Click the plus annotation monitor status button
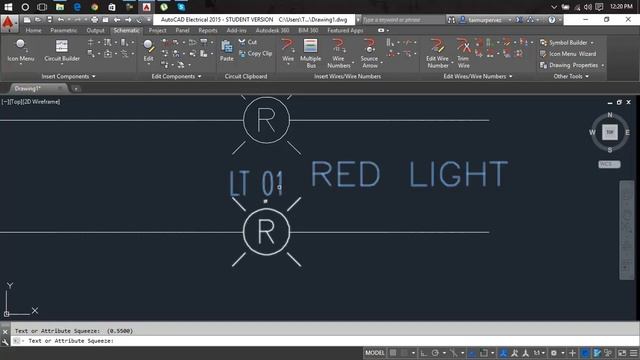This screenshot has width=640, height=360. tap(572, 353)
